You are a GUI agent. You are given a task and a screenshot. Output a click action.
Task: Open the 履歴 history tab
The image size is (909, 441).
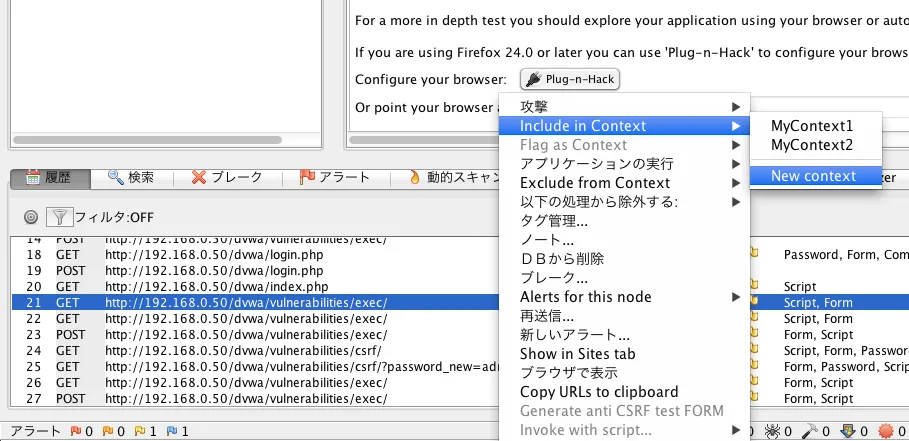coord(49,178)
